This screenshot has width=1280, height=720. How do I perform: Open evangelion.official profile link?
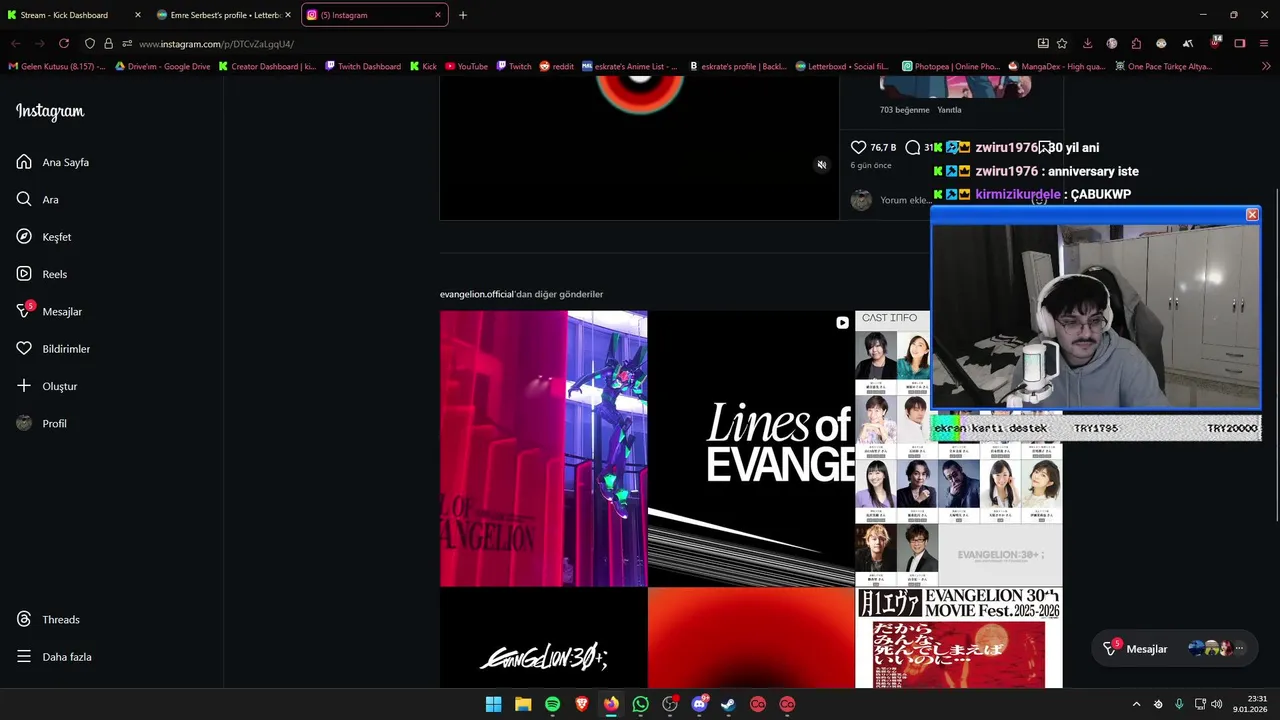[x=476, y=294]
